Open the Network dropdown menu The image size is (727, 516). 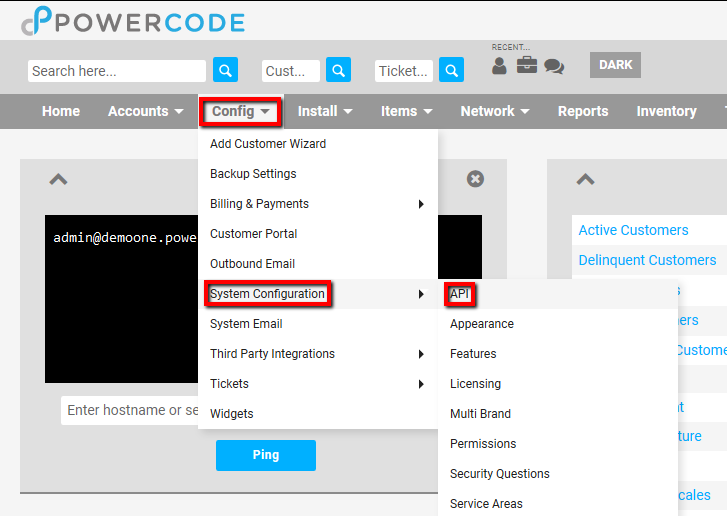pos(495,111)
